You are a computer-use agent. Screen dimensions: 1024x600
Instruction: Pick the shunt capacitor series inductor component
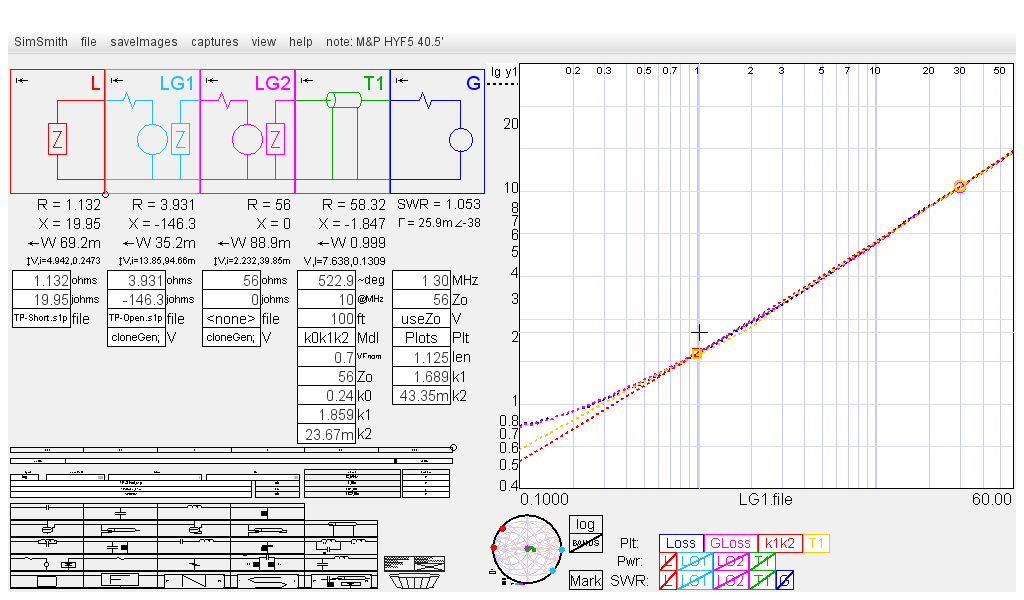click(x=341, y=562)
